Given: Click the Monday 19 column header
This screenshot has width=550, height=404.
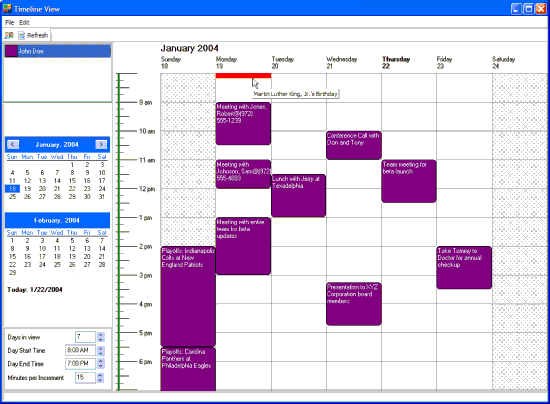Looking at the screenshot, I should (x=226, y=62).
